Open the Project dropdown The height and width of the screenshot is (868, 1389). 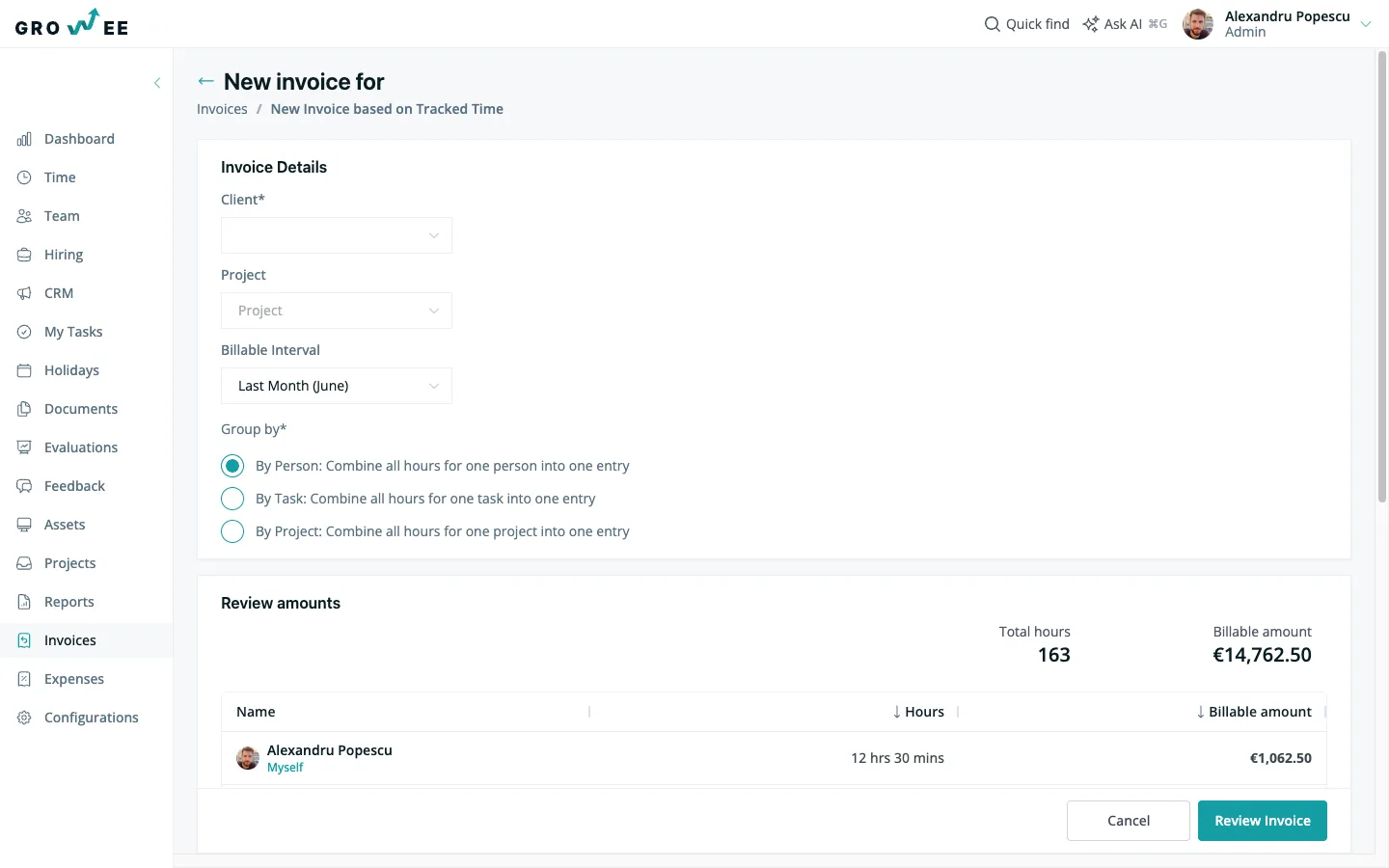(337, 311)
